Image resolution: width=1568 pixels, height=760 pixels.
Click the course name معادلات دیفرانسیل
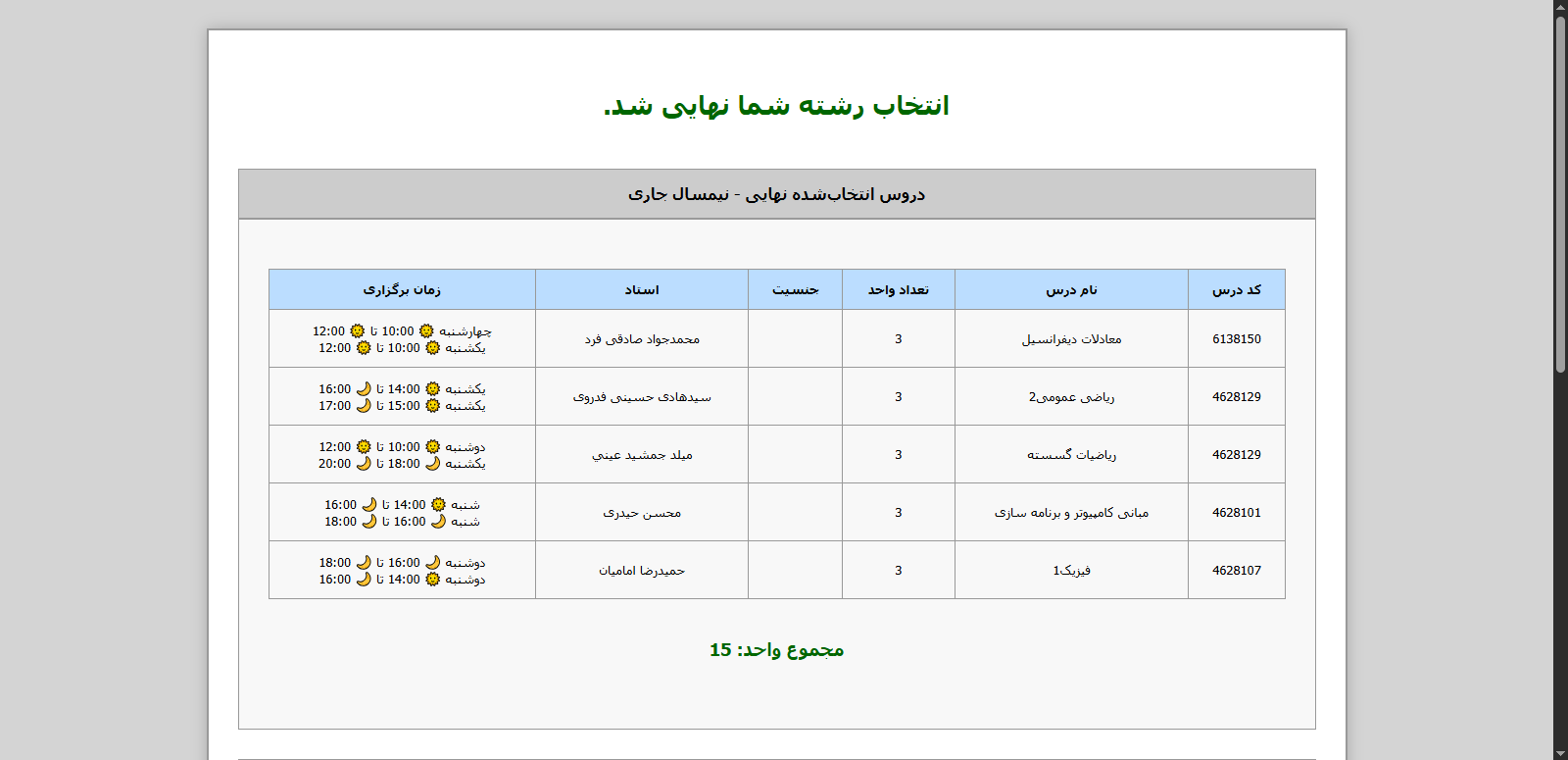pos(1071,339)
